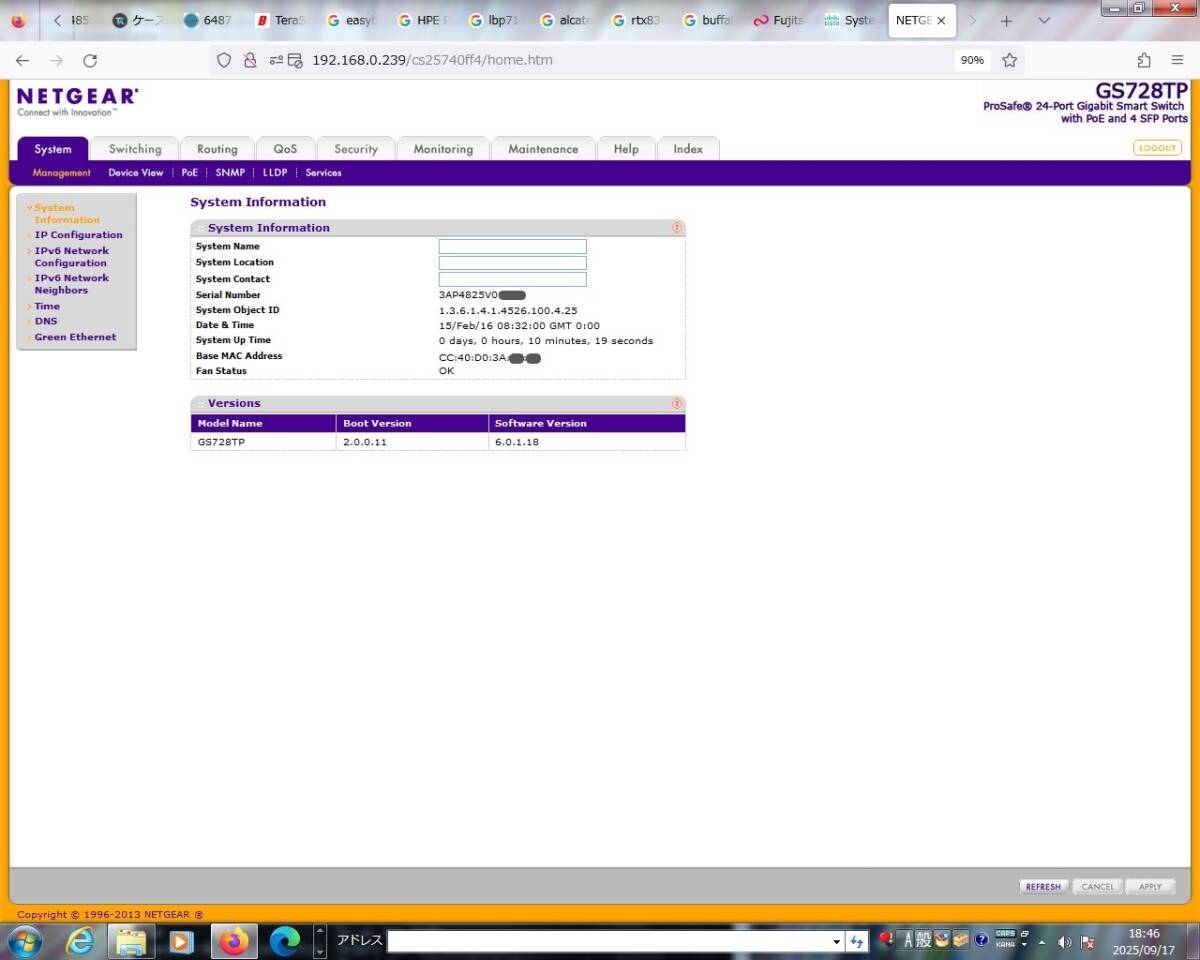The width and height of the screenshot is (1200, 960).
Task: Click the insecure connection padlock icon
Action: 250,60
